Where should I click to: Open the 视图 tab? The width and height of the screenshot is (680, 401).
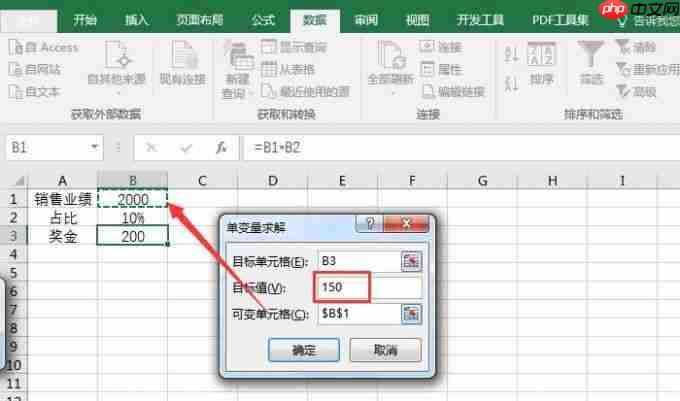tap(418, 20)
